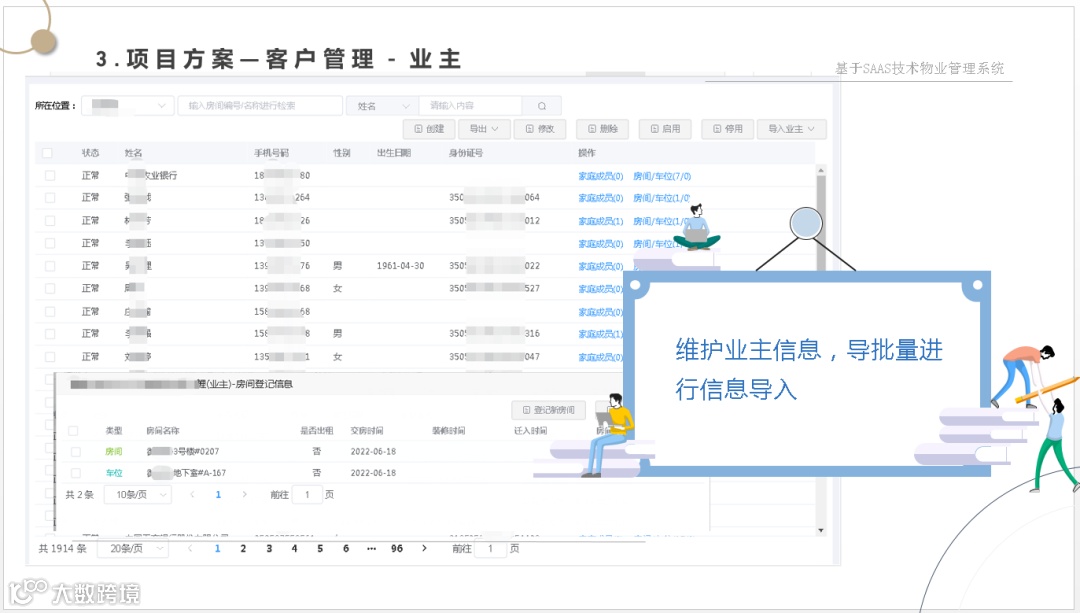
Task: Click the 手机号码 column header
Action: (271, 153)
